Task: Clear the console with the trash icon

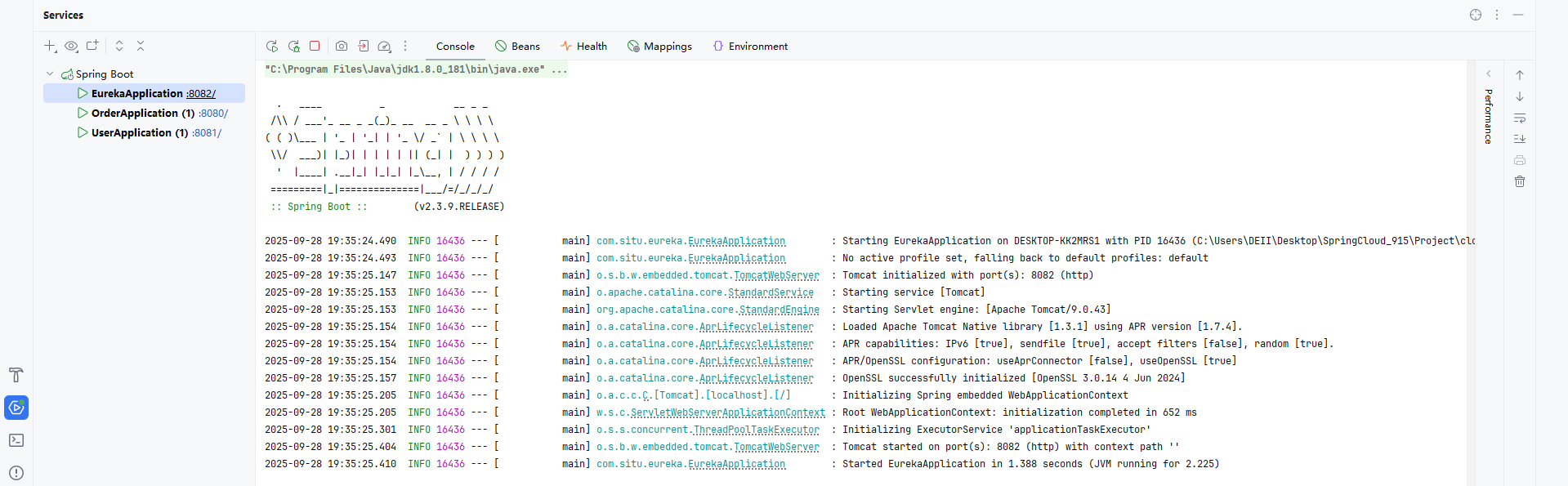Action: [1520, 181]
